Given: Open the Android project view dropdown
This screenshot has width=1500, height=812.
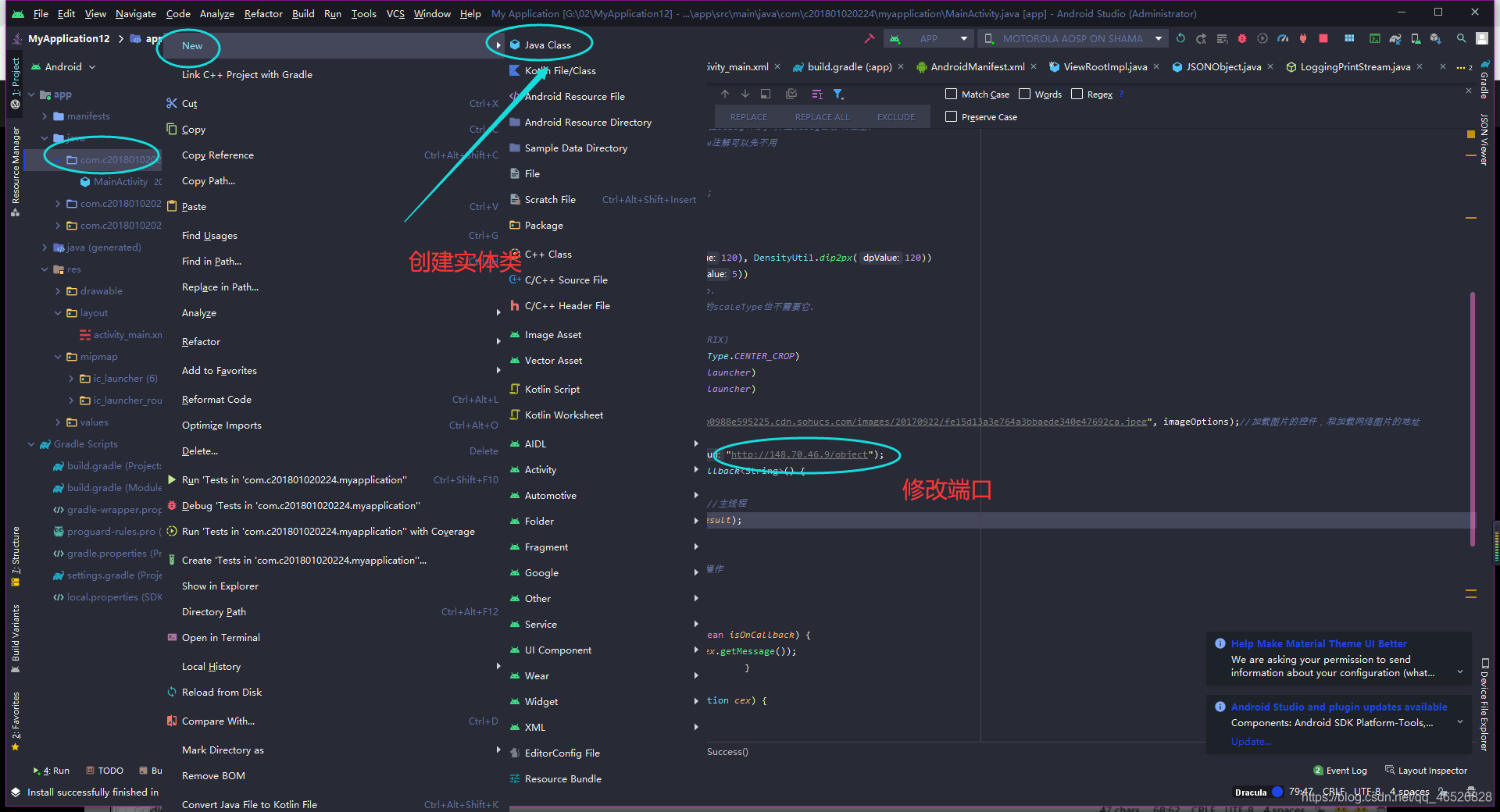Looking at the screenshot, I should 63,67.
